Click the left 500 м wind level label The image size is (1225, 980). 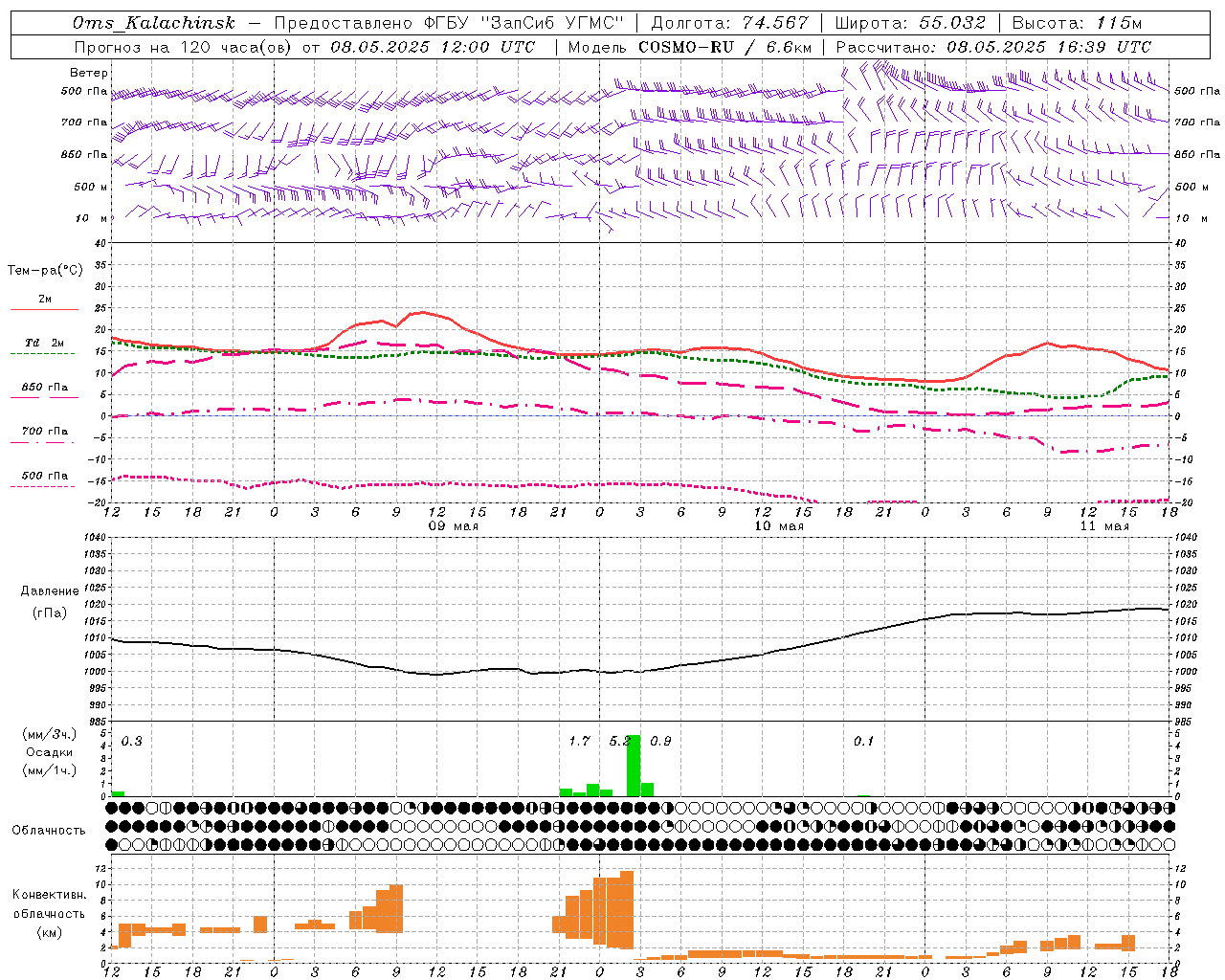click(x=91, y=187)
